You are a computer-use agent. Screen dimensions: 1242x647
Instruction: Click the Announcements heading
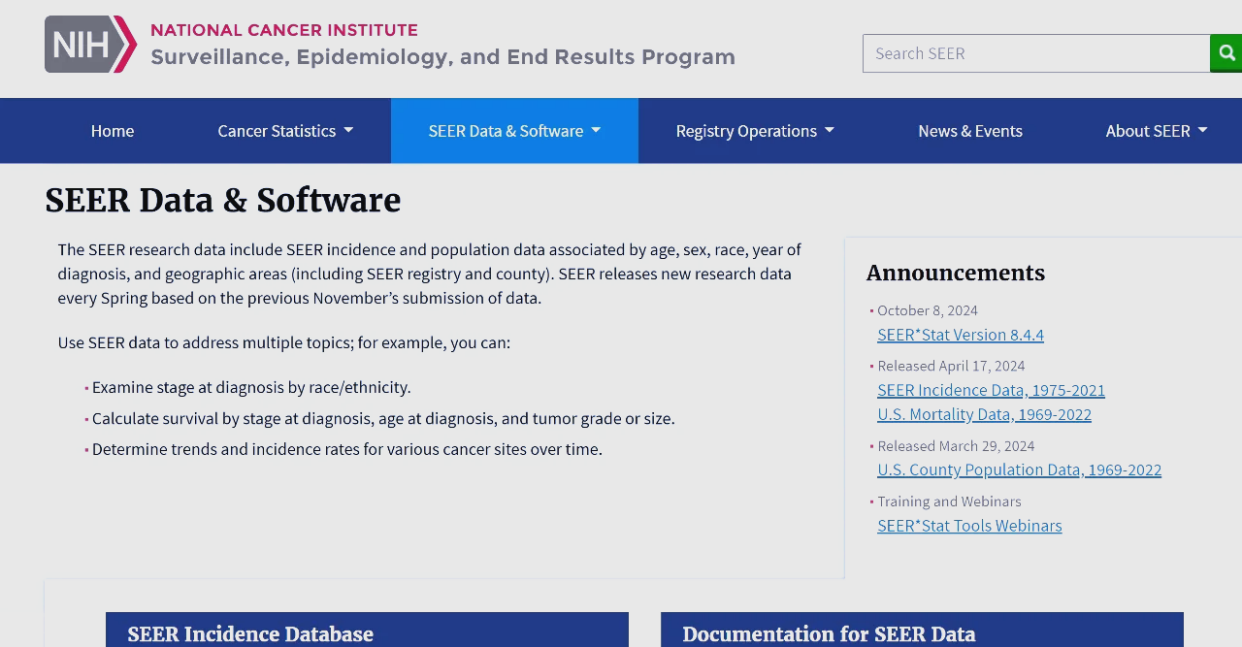[x=955, y=273]
